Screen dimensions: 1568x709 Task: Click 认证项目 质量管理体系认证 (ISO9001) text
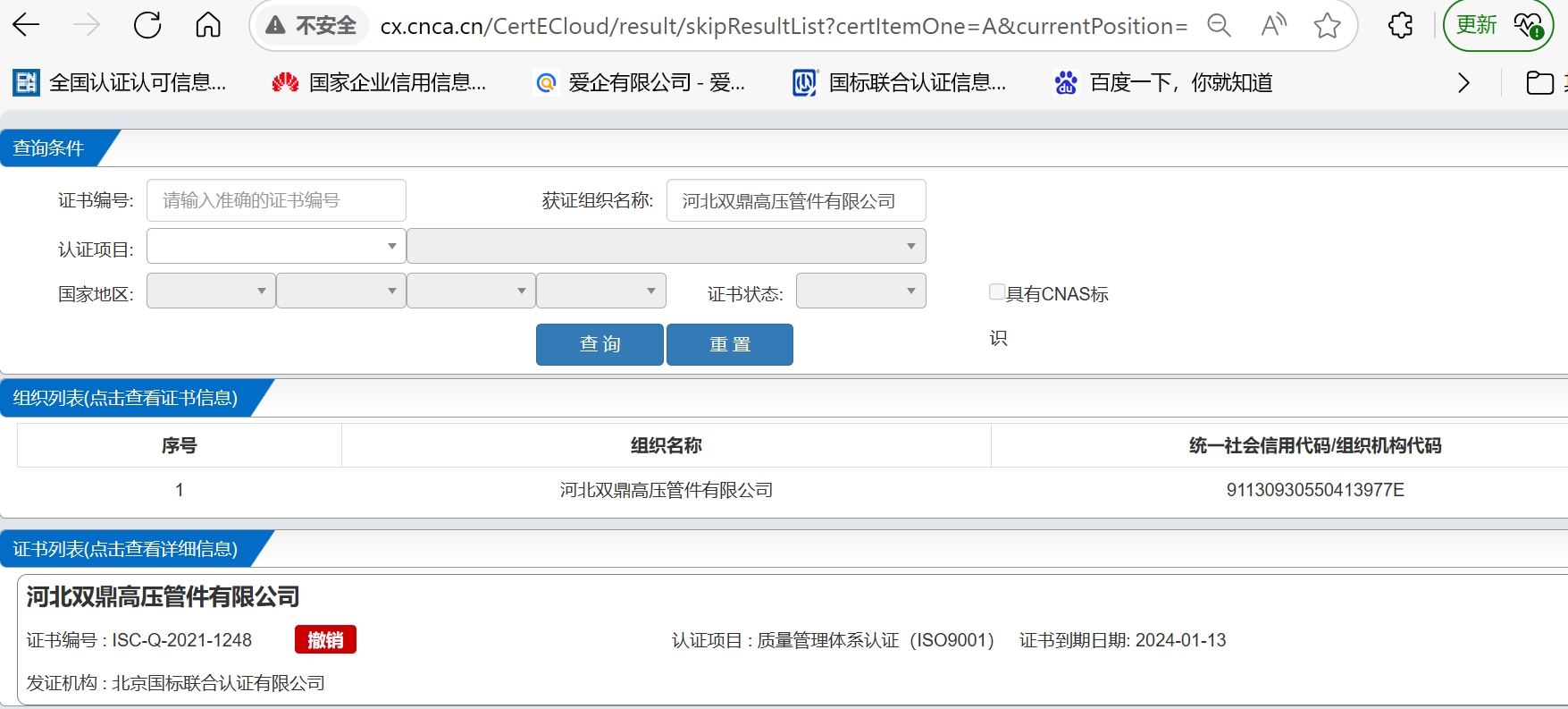click(x=833, y=640)
